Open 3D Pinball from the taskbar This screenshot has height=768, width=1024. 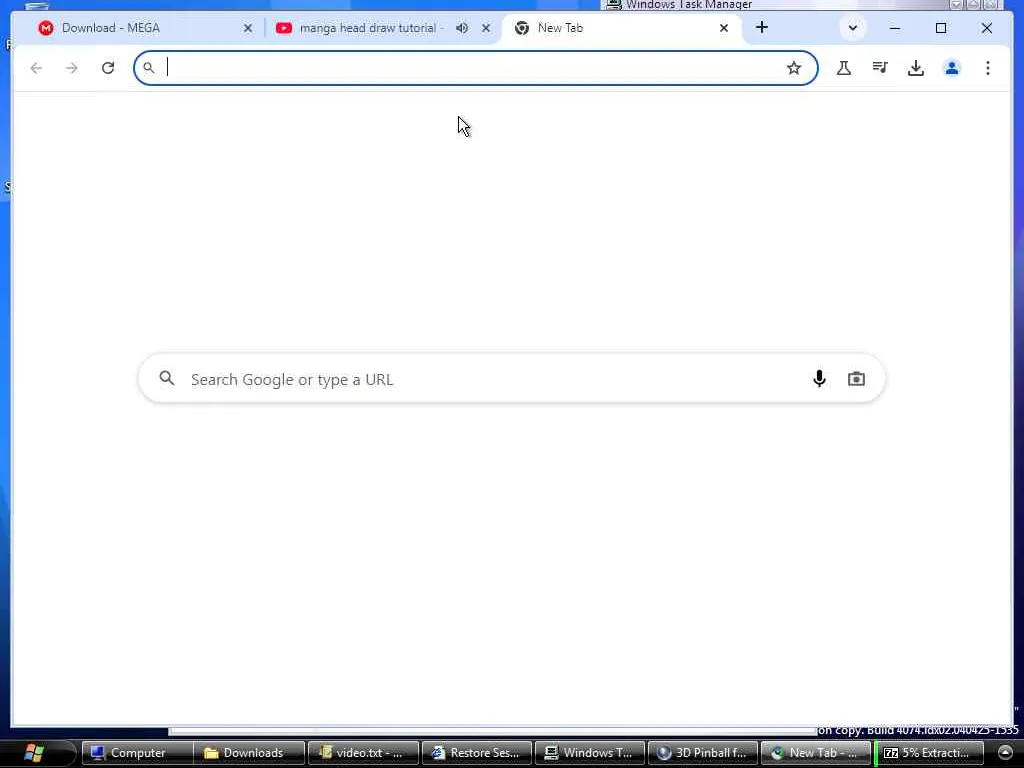703,753
